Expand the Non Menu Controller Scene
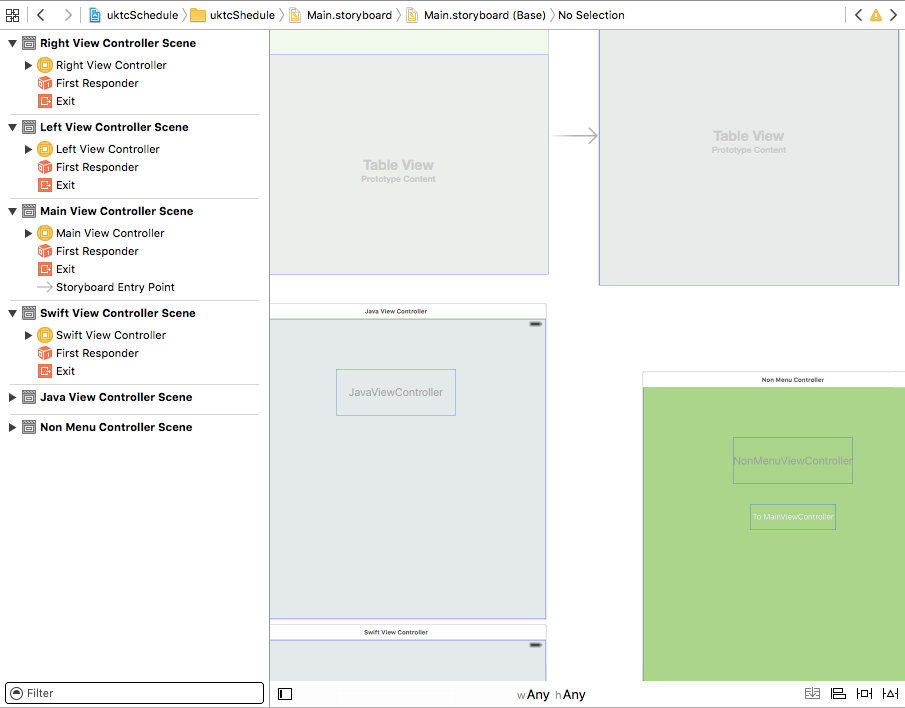The image size is (905, 708). (x=12, y=427)
